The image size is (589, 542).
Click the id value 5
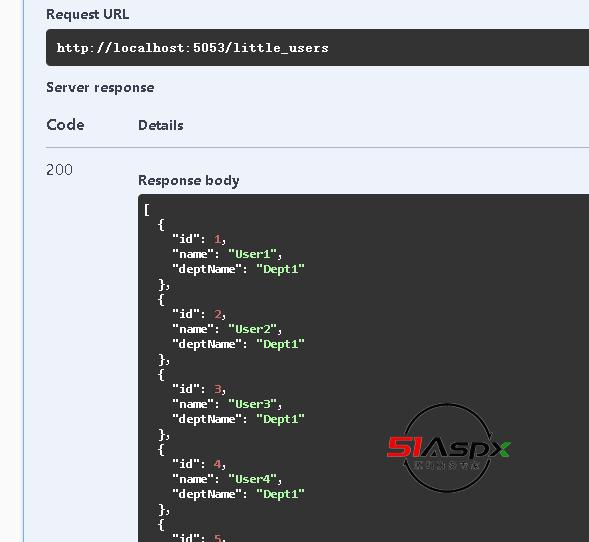pyautogui.click(x=217, y=537)
